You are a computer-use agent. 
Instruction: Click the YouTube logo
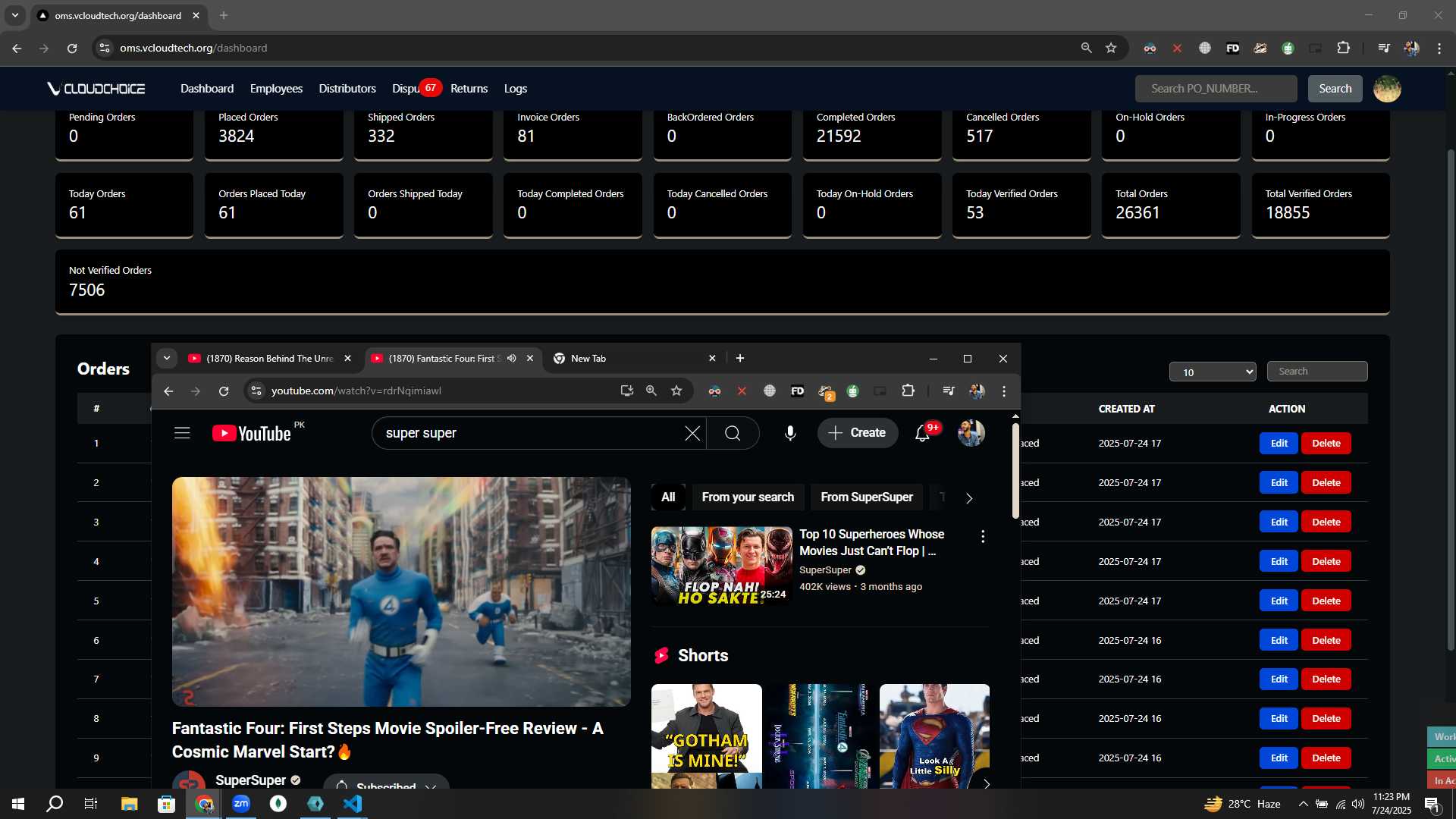[251, 433]
